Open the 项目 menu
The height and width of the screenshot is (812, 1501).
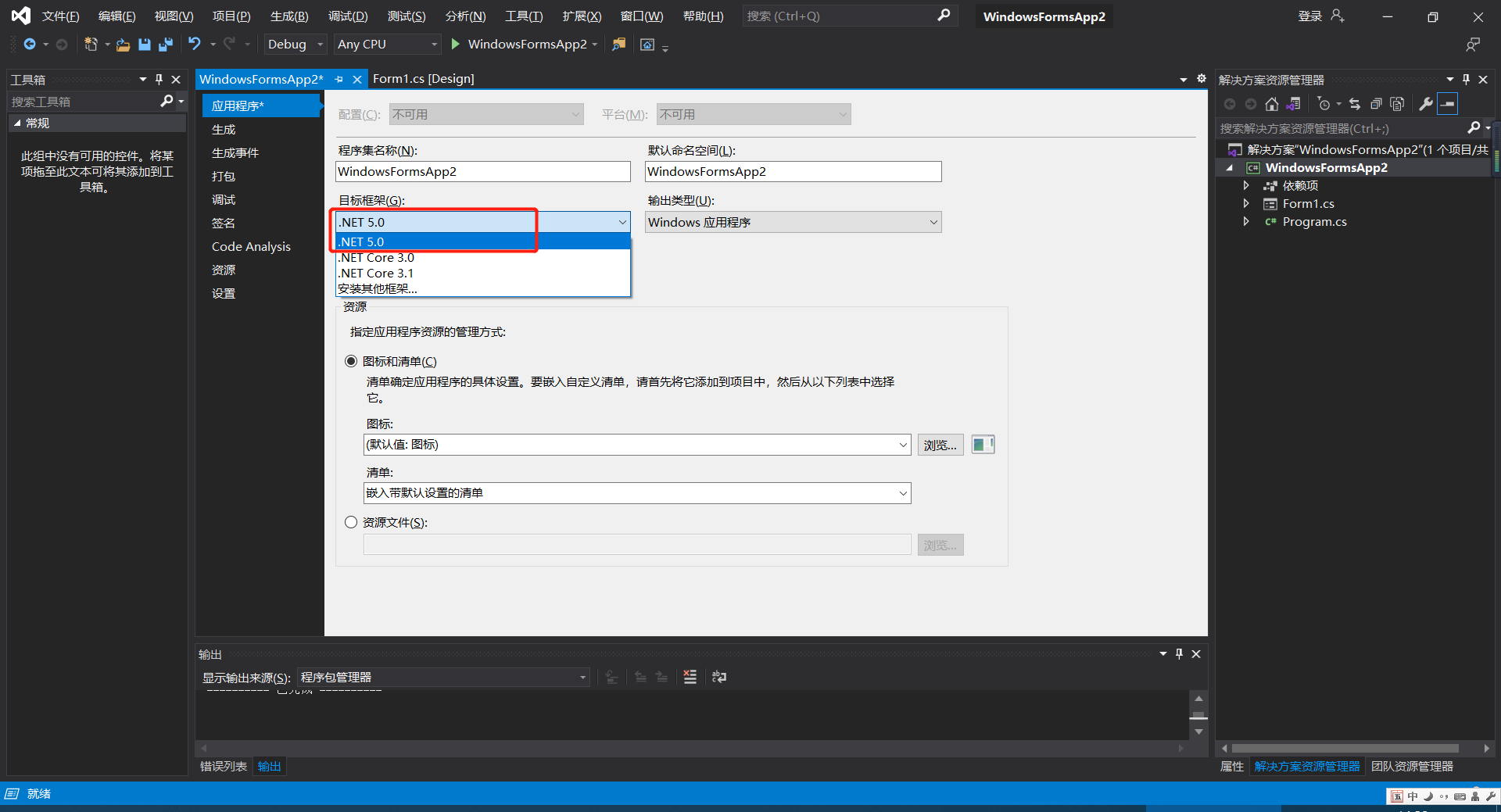tap(231, 16)
